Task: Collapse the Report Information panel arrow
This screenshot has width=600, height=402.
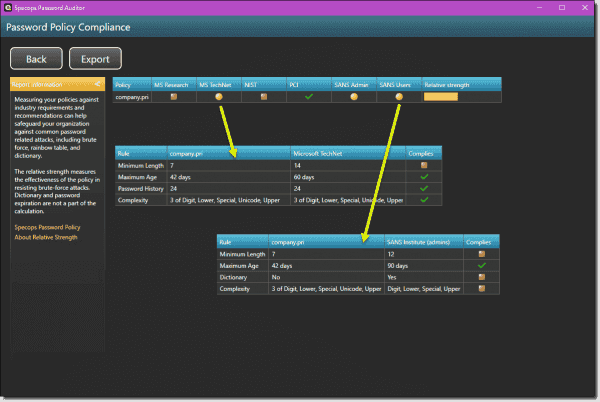Action: (x=97, y=85)
